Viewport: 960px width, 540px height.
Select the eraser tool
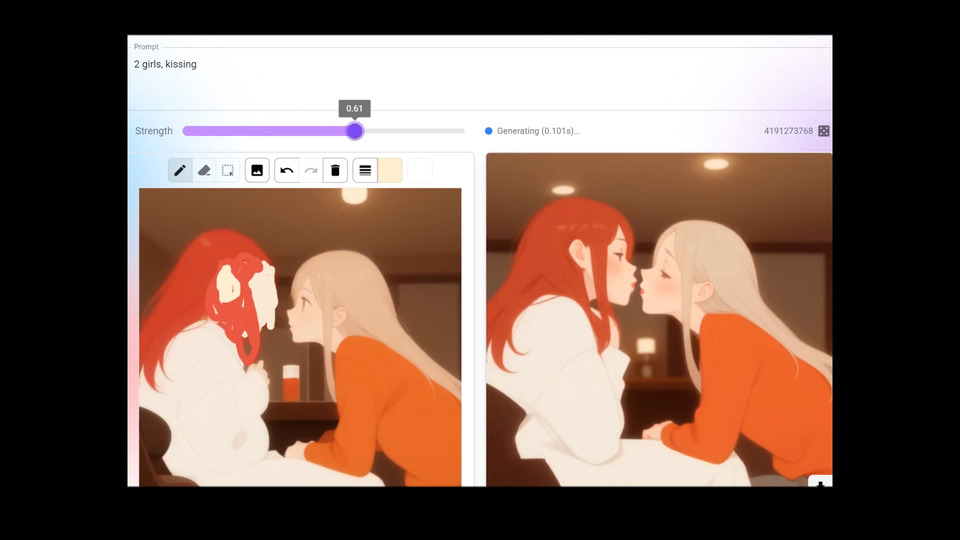click(204, 170)
